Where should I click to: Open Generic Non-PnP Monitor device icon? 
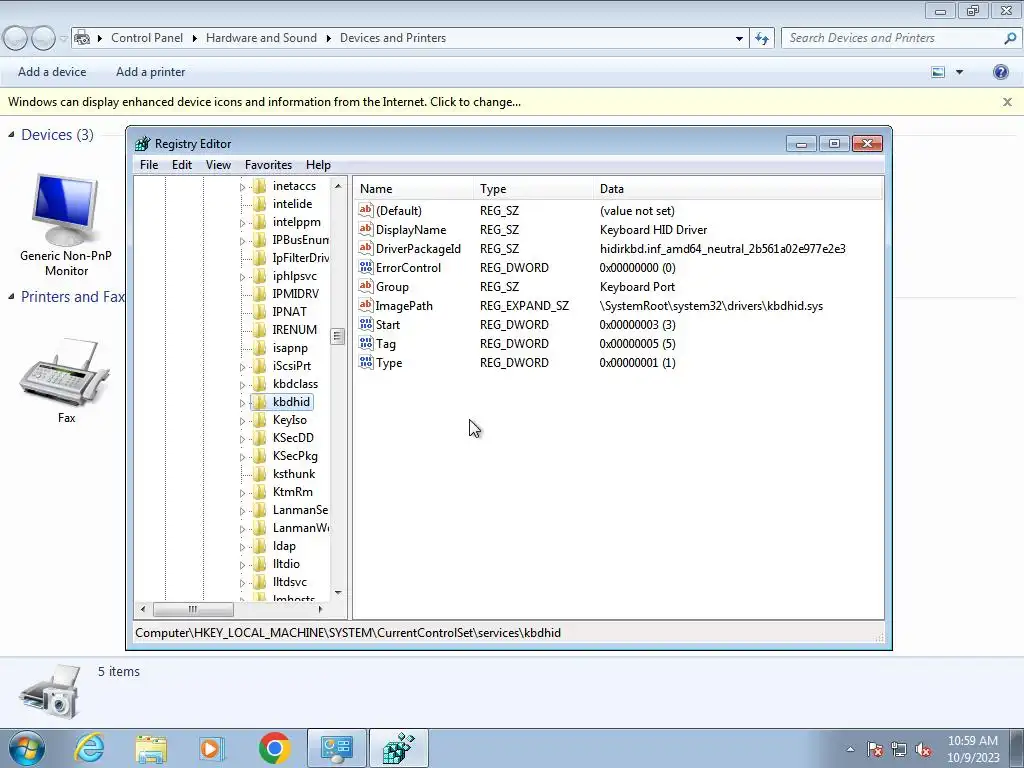tap(65, 209)
